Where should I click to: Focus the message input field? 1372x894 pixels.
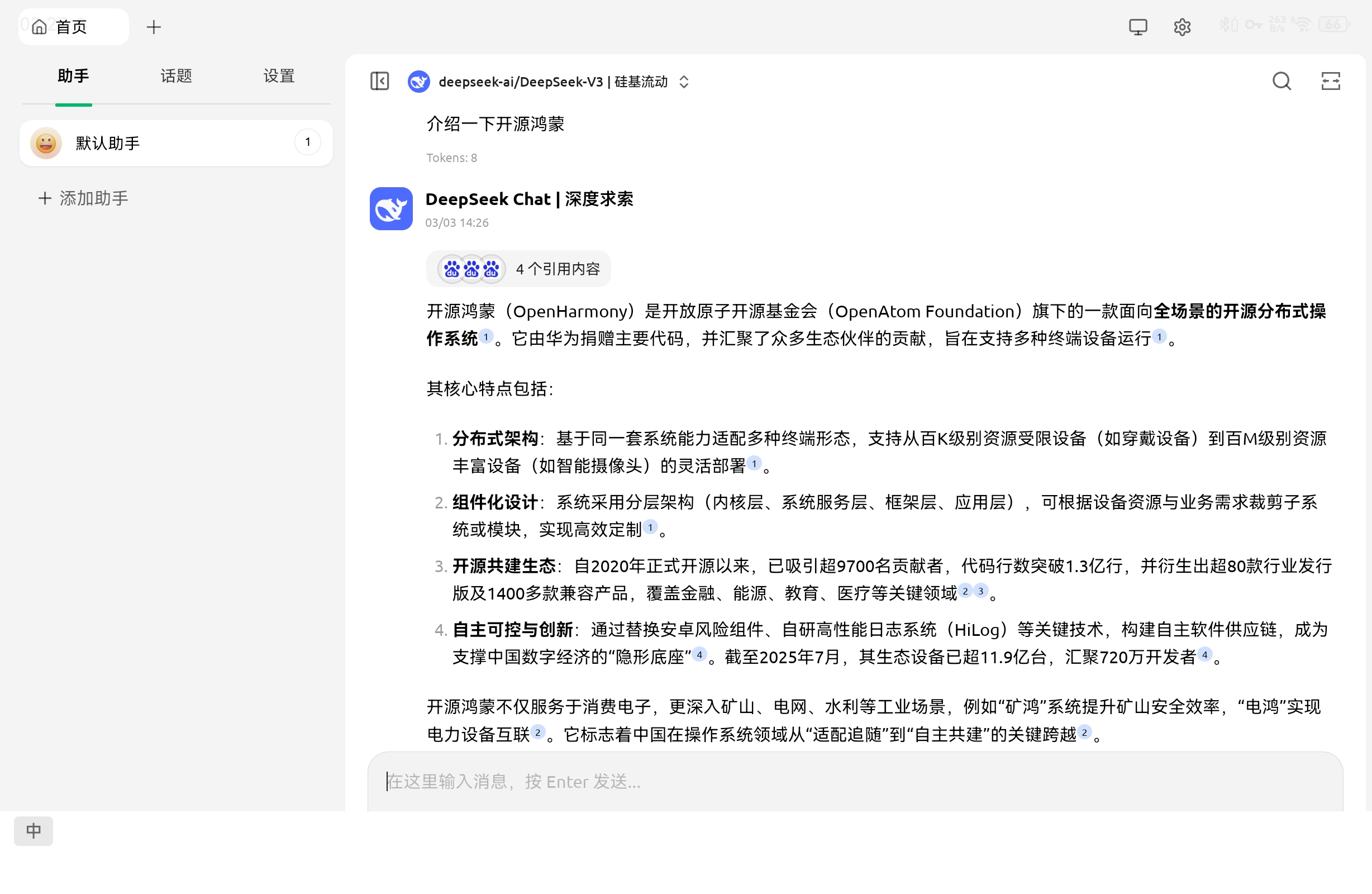pyautogui.click(x=855, y=782)
